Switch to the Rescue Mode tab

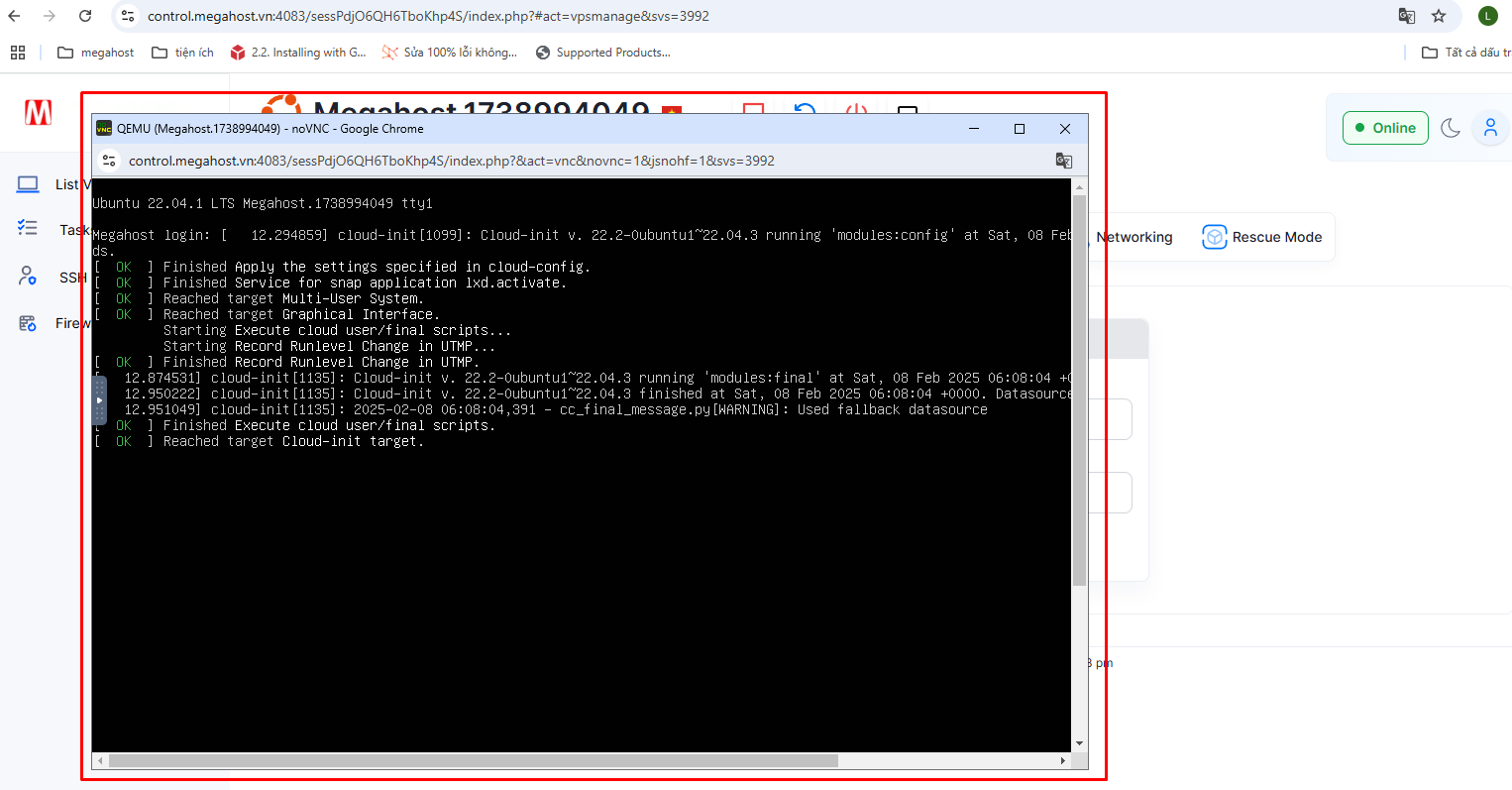(x=1262, y=238)
